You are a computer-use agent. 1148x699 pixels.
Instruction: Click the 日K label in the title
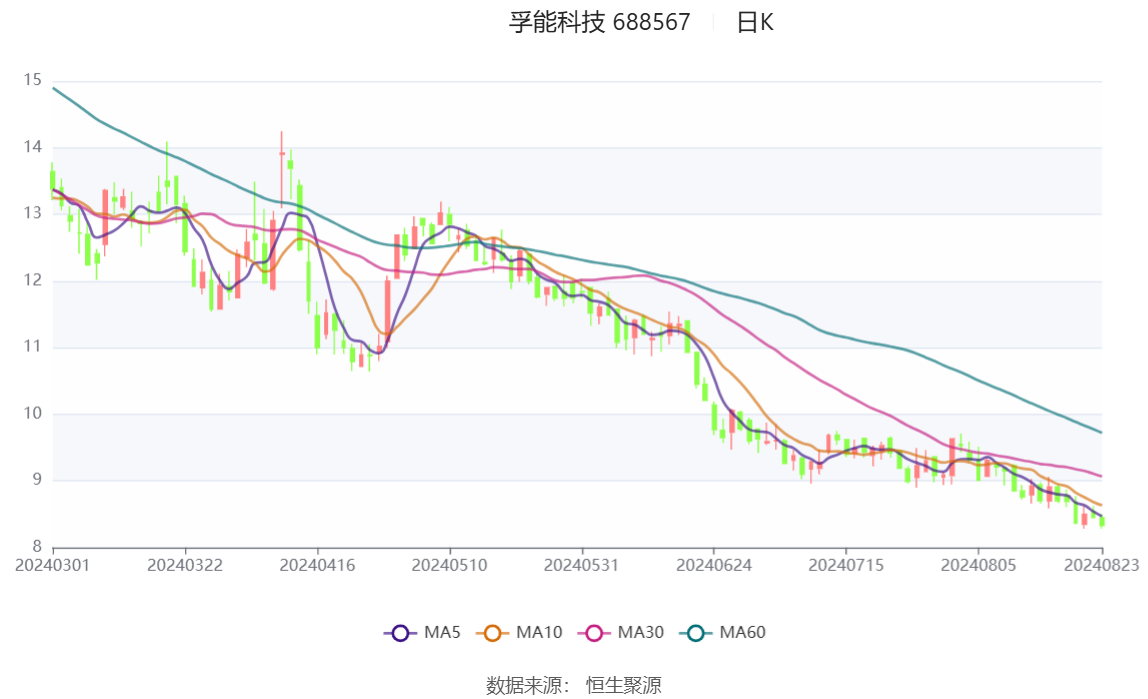(755, 23)
